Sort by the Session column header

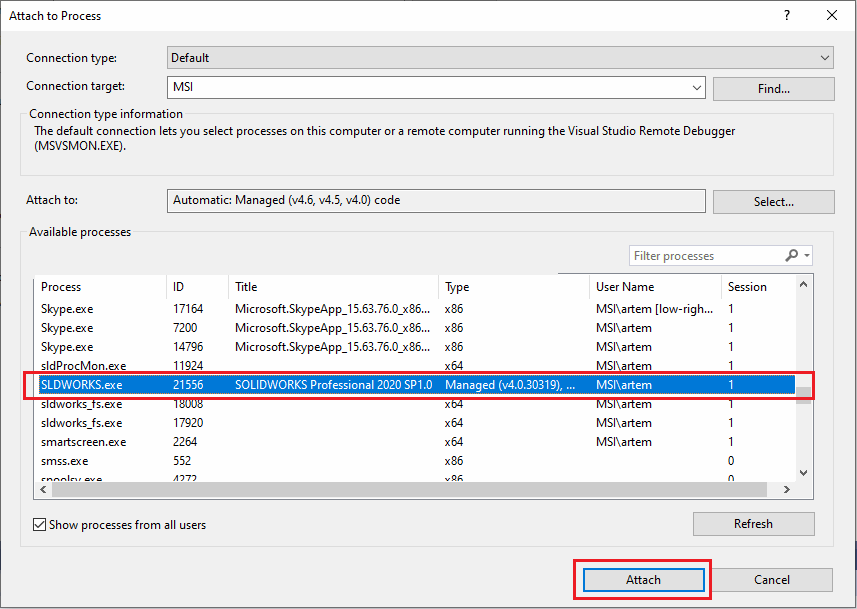tap(758, 286)
